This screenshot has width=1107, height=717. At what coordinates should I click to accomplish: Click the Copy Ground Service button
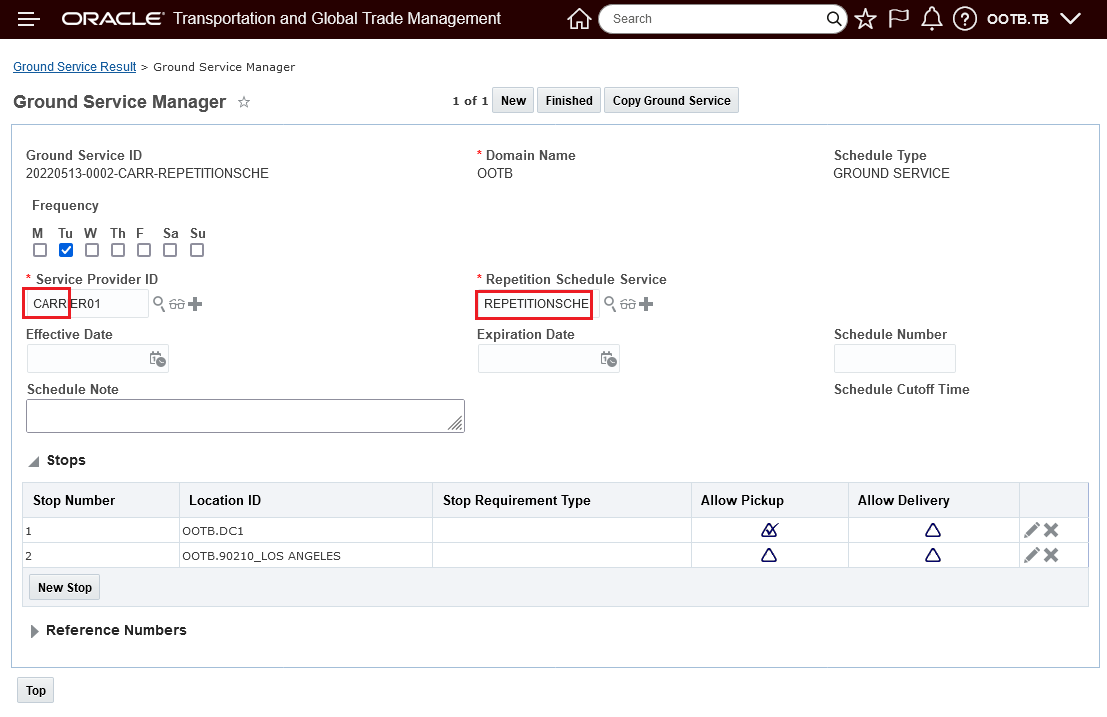coord(671,101)
